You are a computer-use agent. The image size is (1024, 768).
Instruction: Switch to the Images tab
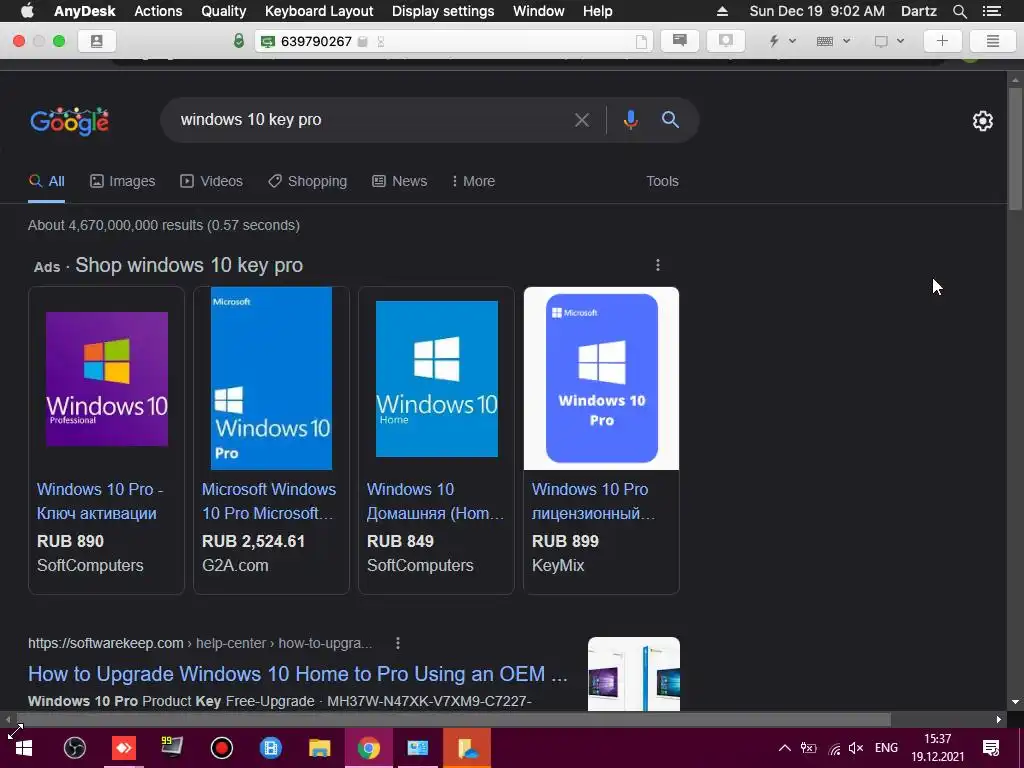[x=123, y=182]
